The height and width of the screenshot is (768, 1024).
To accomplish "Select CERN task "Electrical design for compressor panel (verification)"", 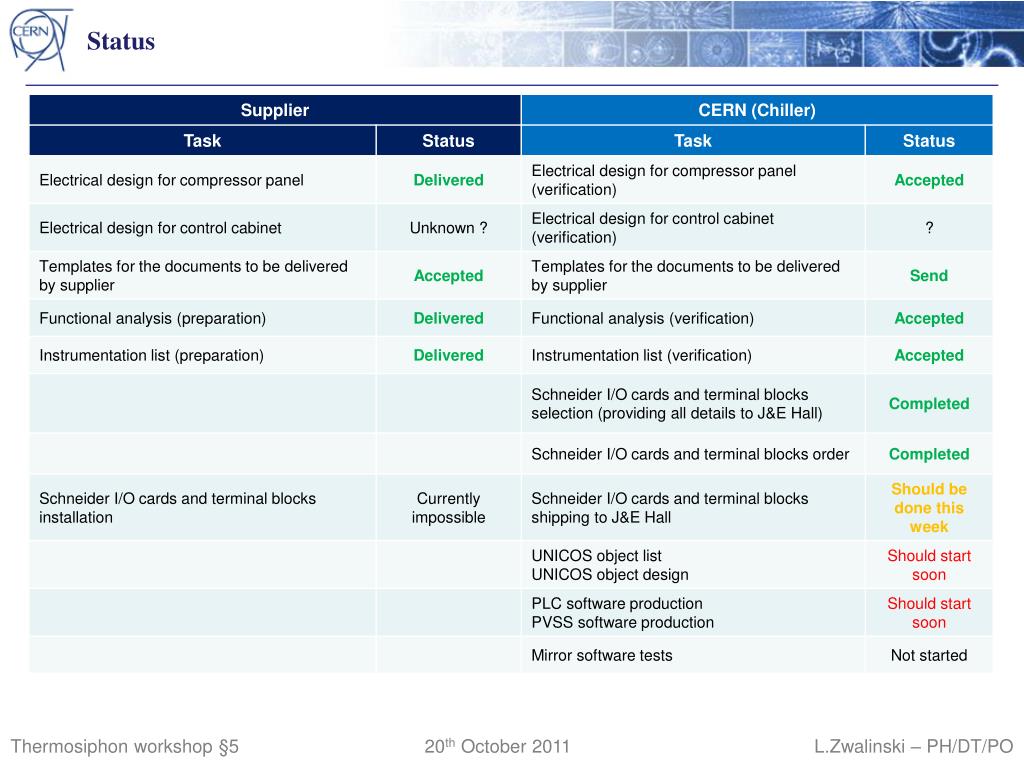I will point(664,180).
